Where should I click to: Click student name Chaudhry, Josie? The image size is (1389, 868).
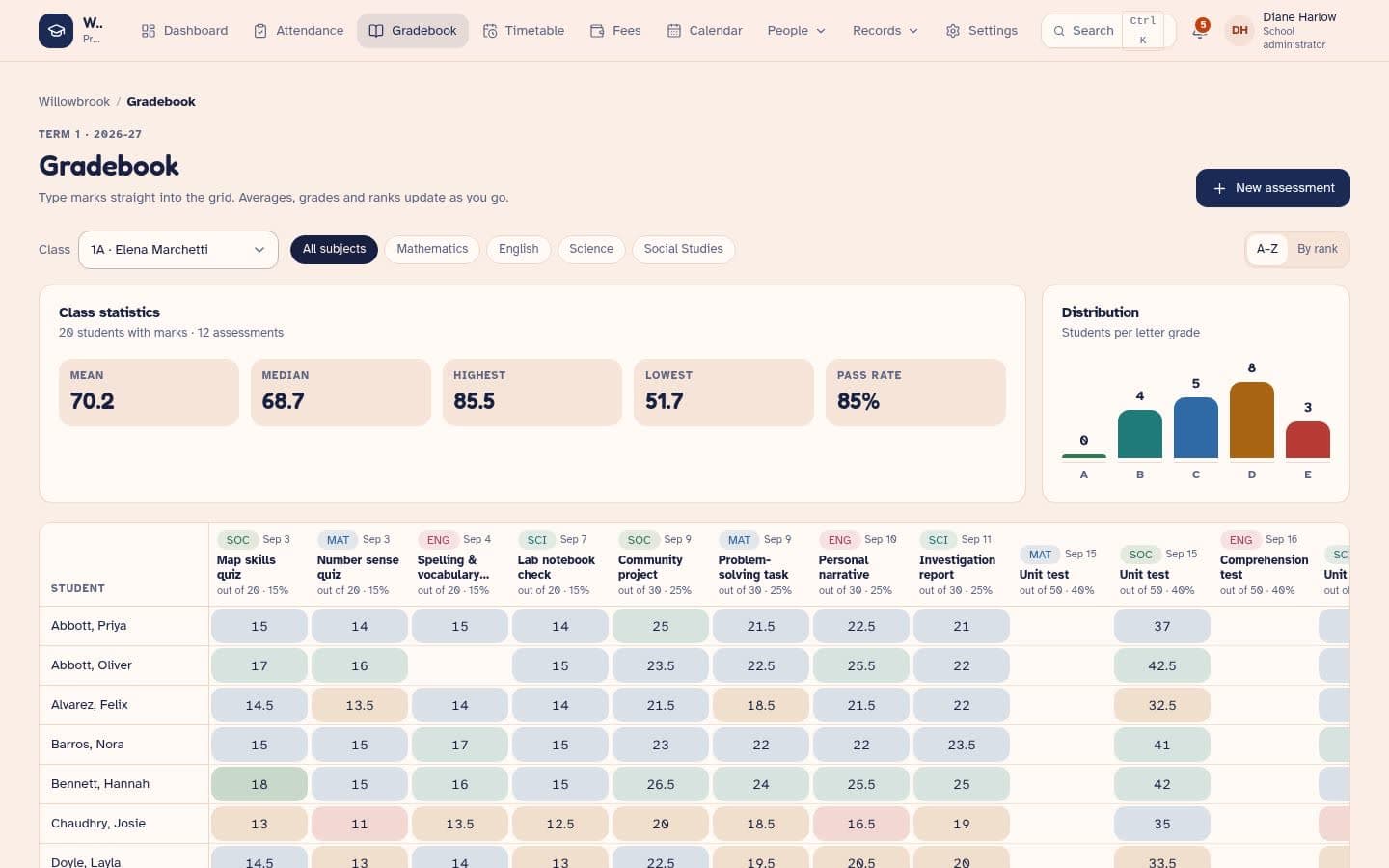click(98, 824)
